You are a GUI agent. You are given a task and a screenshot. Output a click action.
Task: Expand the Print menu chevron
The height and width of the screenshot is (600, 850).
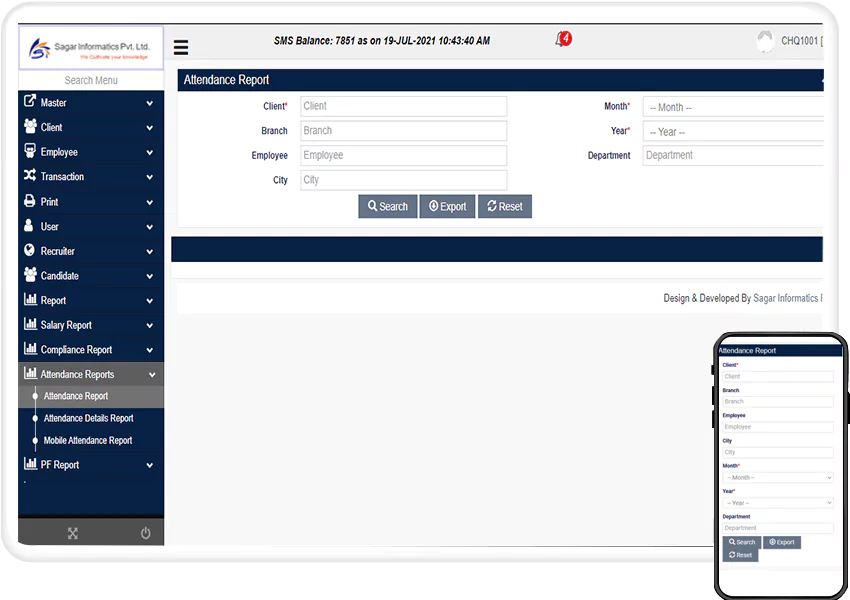click(150, 202)
